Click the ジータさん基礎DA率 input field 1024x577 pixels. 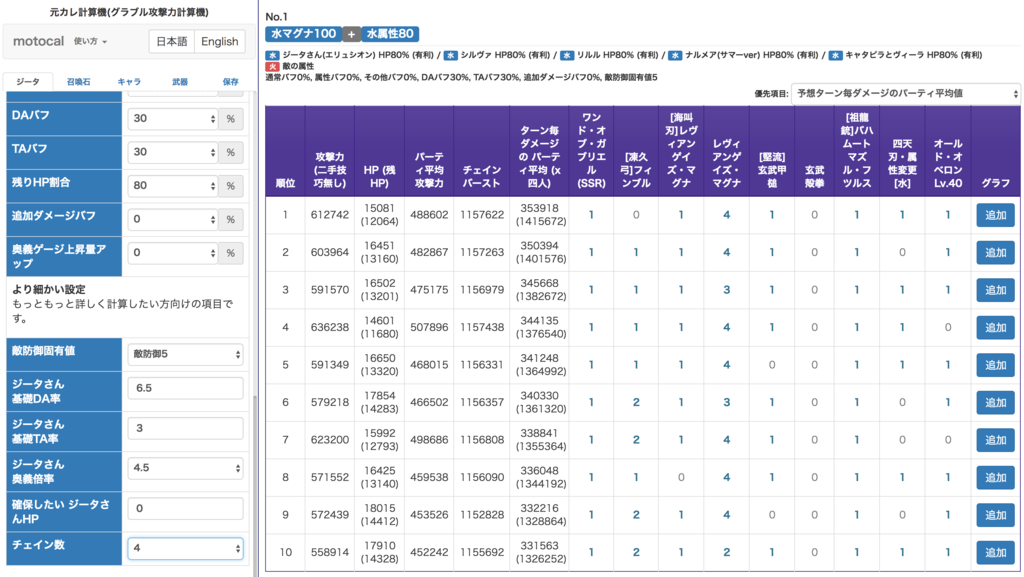click(x=185, y=388)
